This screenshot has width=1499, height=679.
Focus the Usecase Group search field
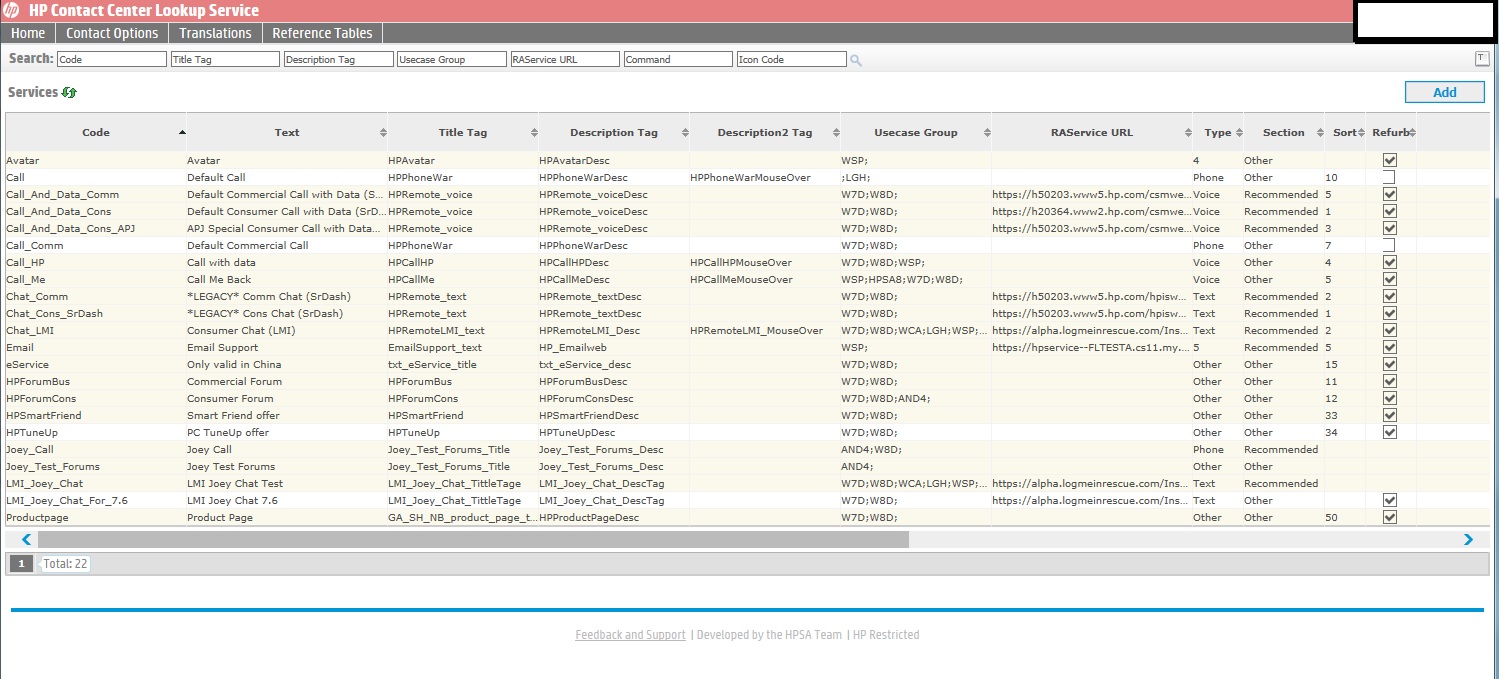pos(452,60)
